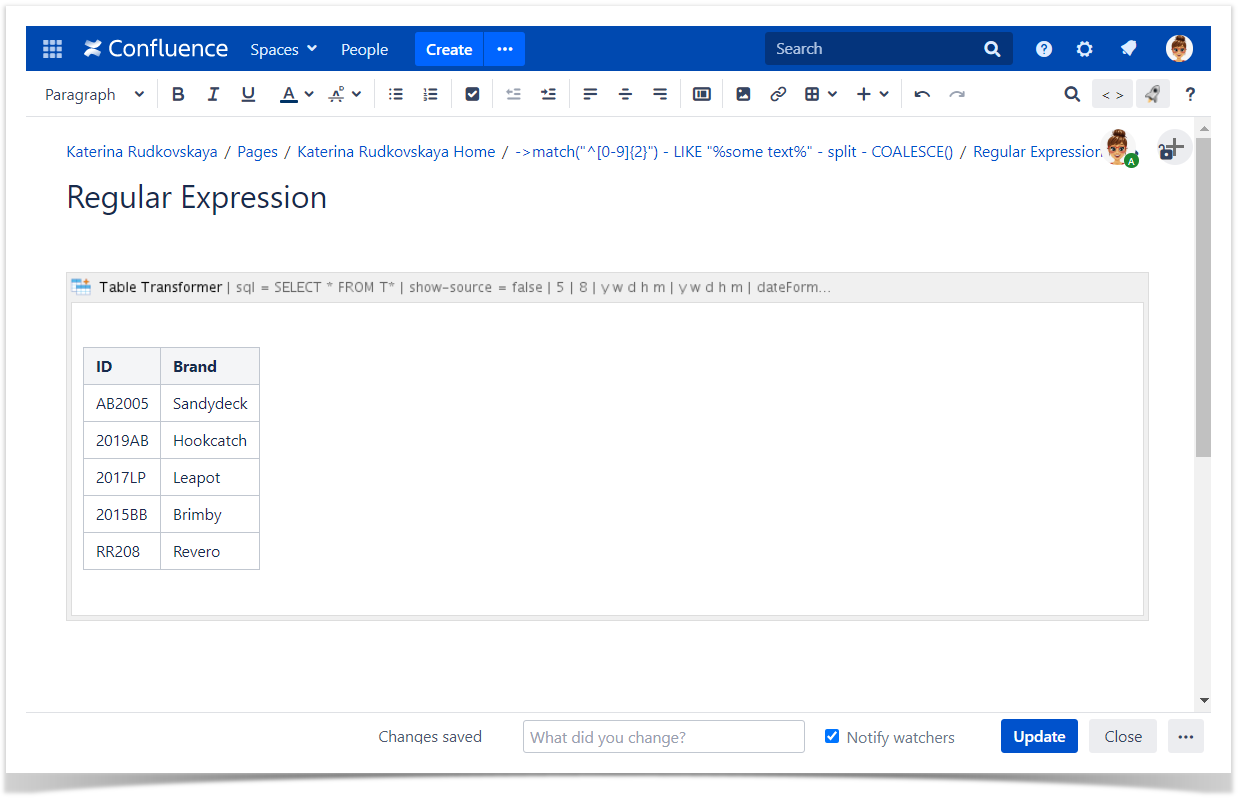This screenshot has width=1245, height=802.
Task: Click the 'What did you change?' field
Action: pyautogui.click(x=663, y=737)
